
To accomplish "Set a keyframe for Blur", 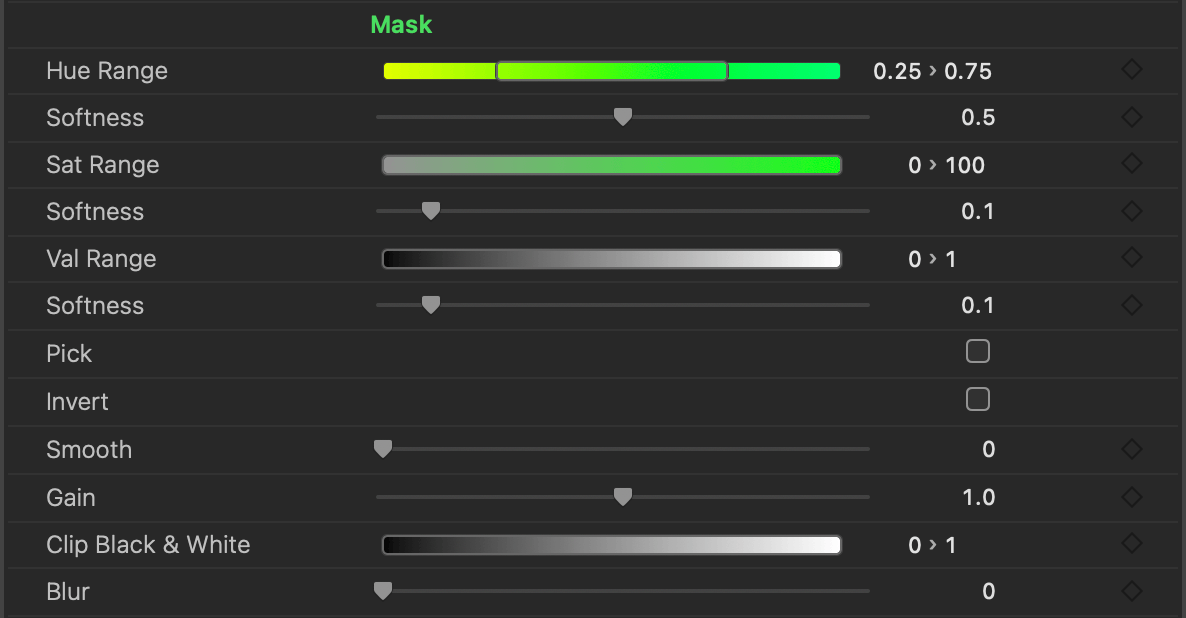I will 1131,591.
